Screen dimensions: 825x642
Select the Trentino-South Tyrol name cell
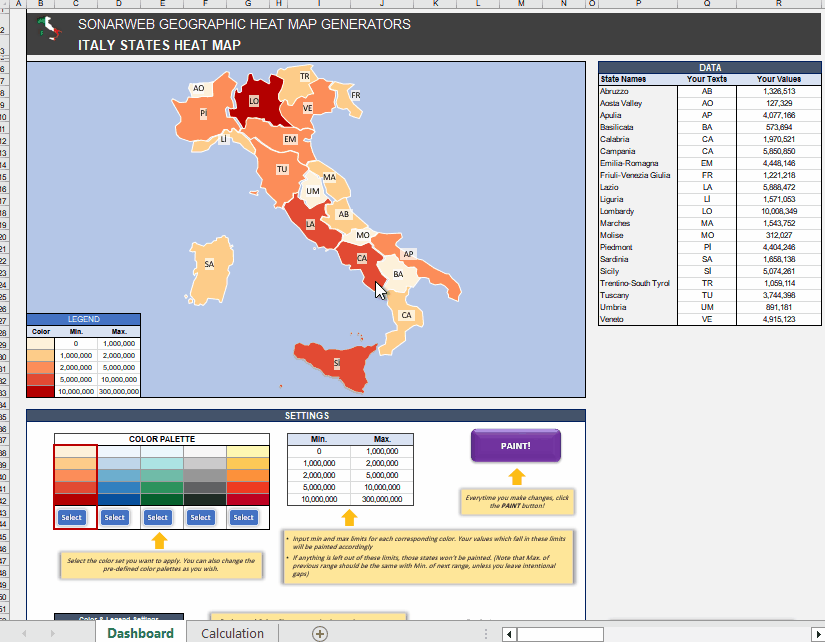(x=638, y=284)
